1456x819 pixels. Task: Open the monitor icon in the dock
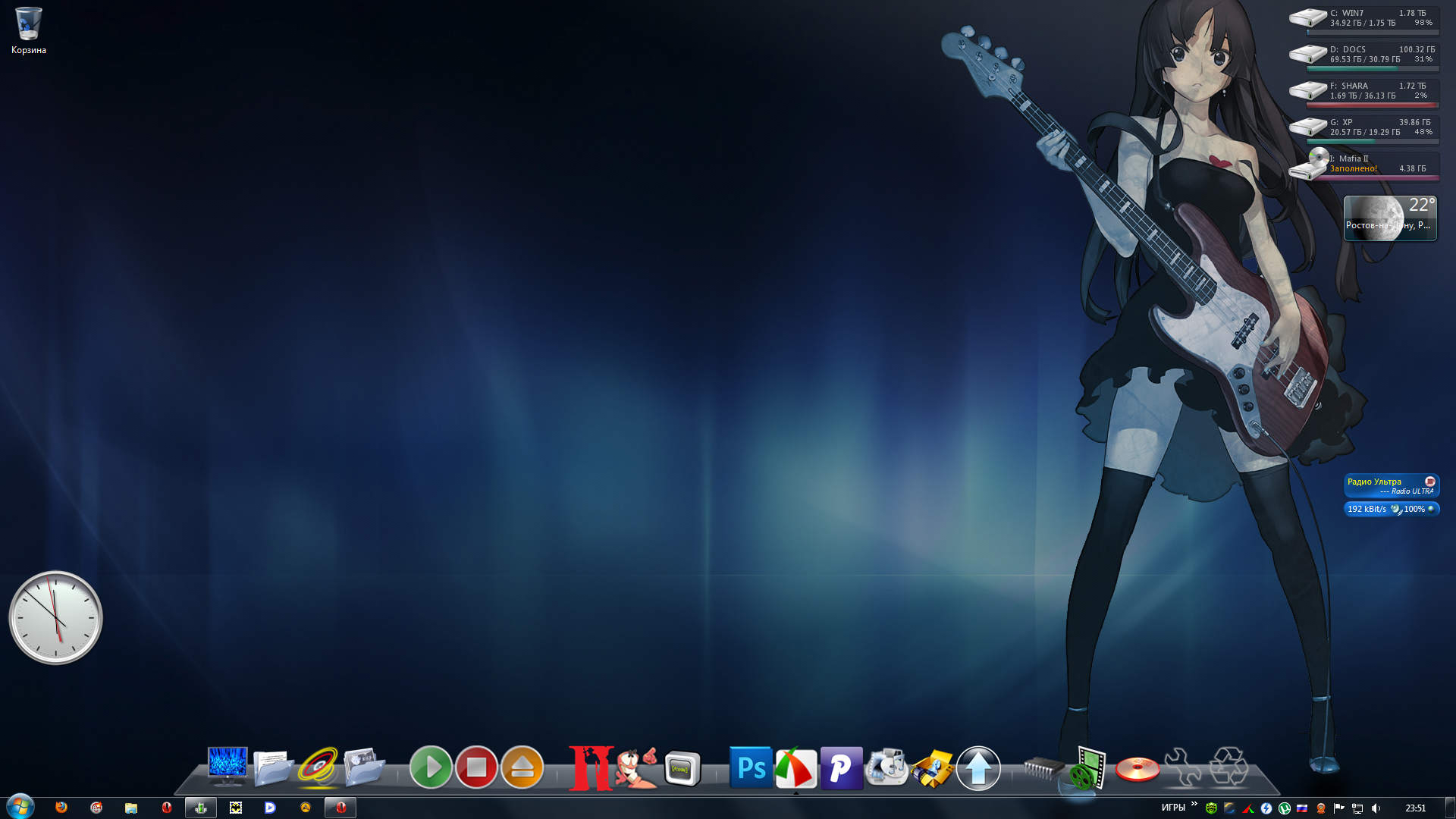(227, 767)
